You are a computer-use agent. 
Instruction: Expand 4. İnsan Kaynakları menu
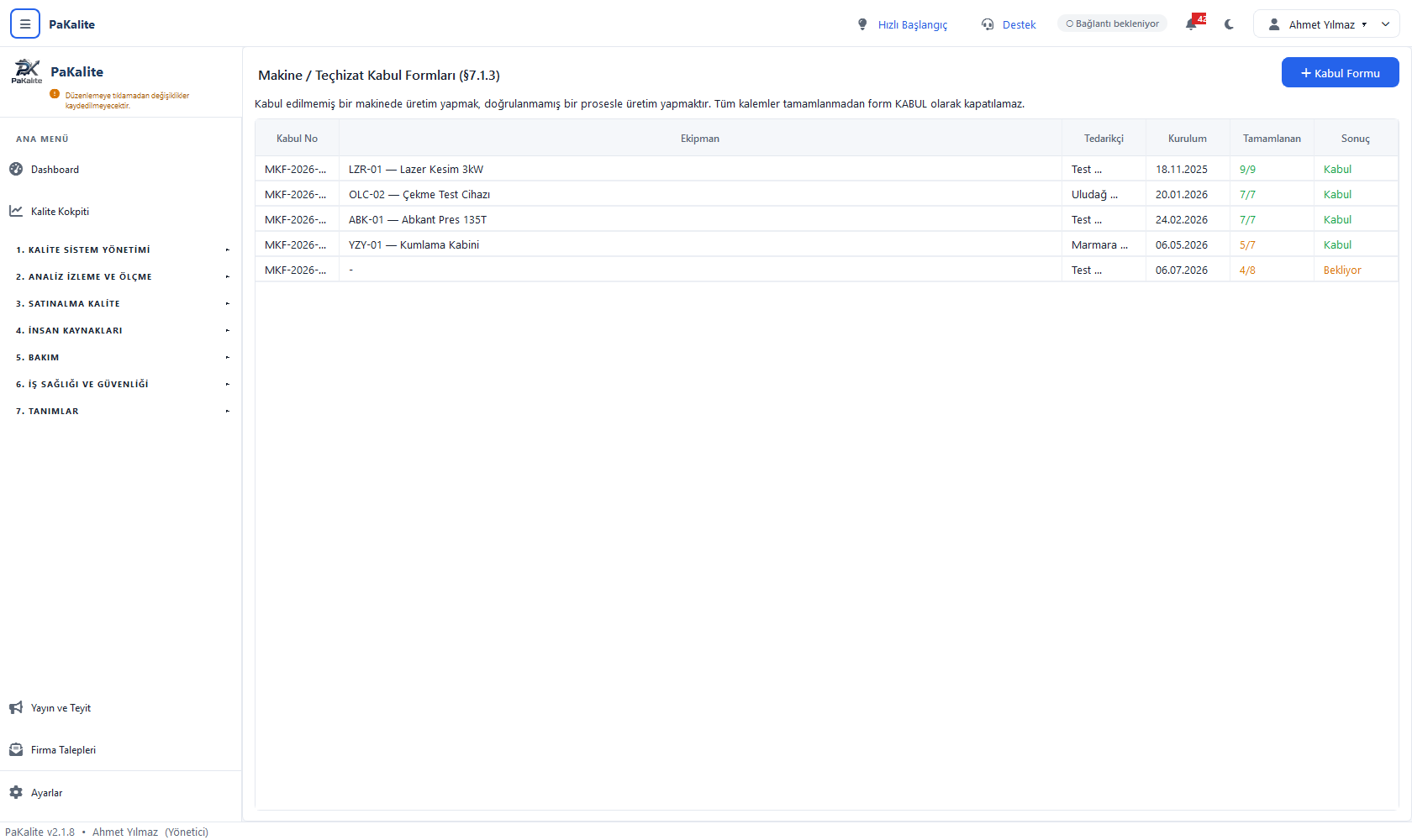122,330
